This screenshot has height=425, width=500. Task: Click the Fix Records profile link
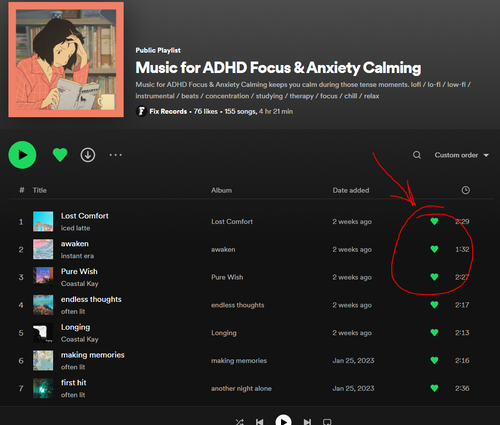coord(168,111)
